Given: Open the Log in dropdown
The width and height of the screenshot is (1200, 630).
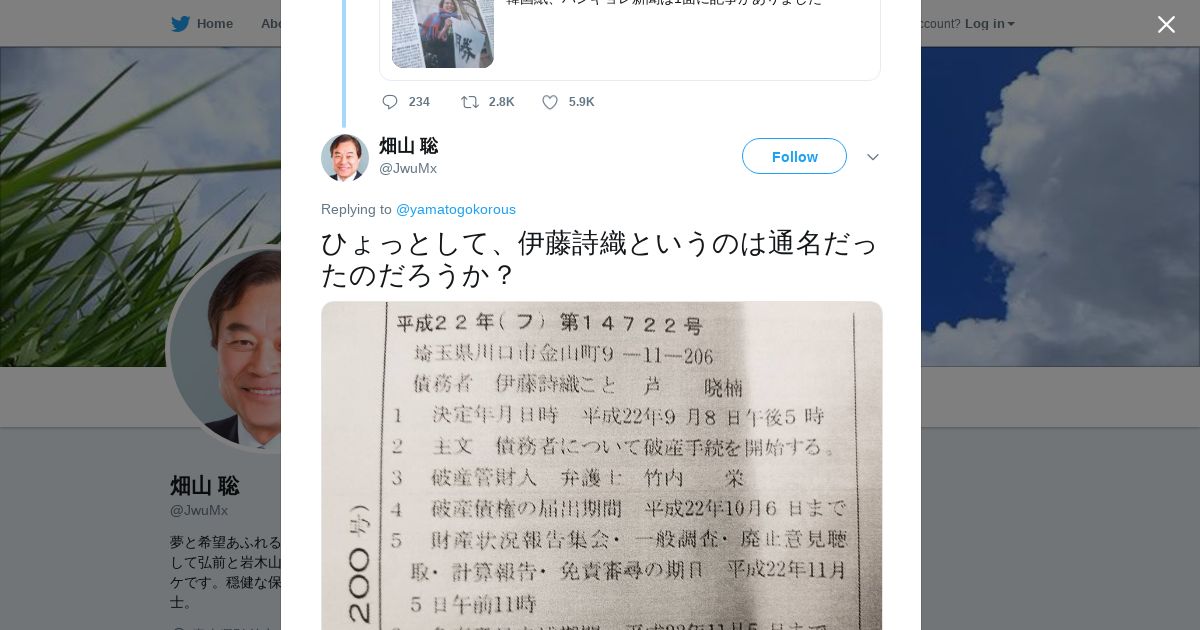Looking at the screenshot, I should [x=989, y=24].
